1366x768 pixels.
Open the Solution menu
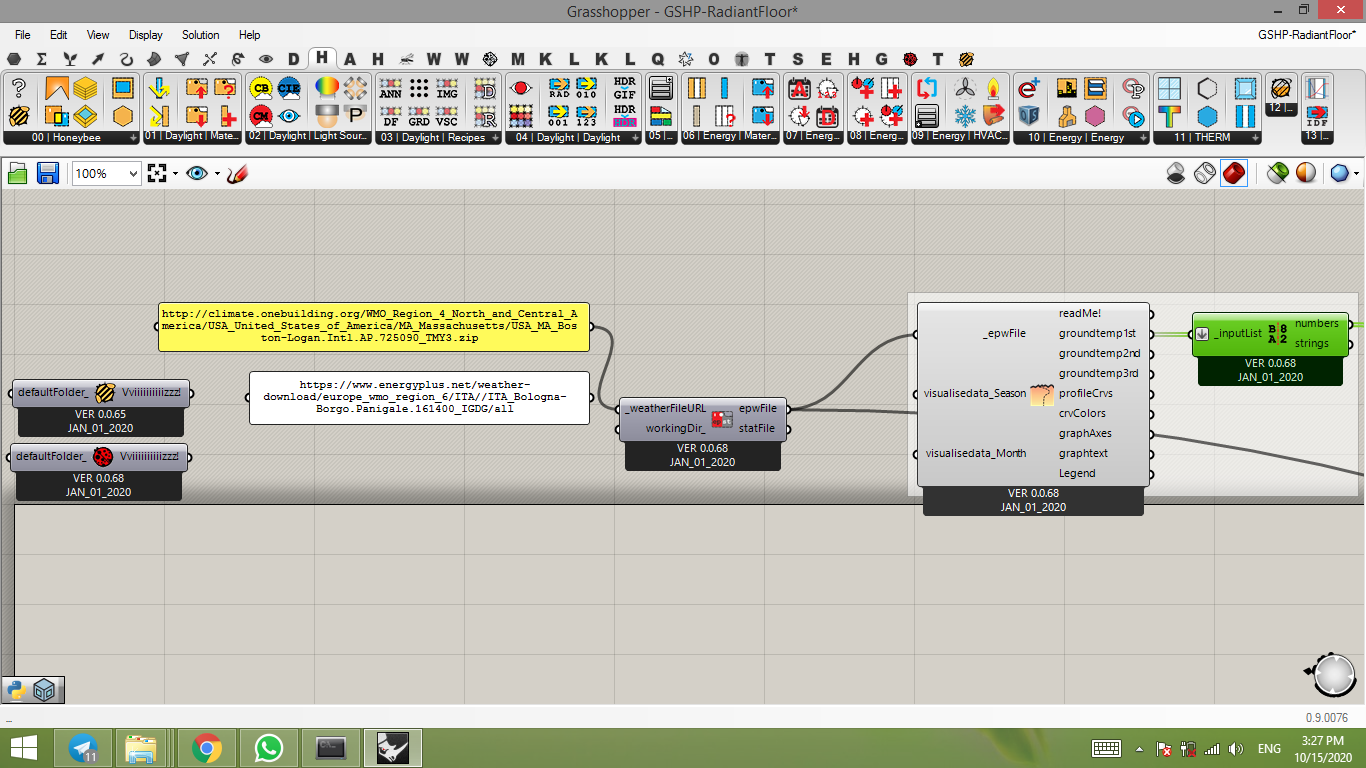[200, 35]
